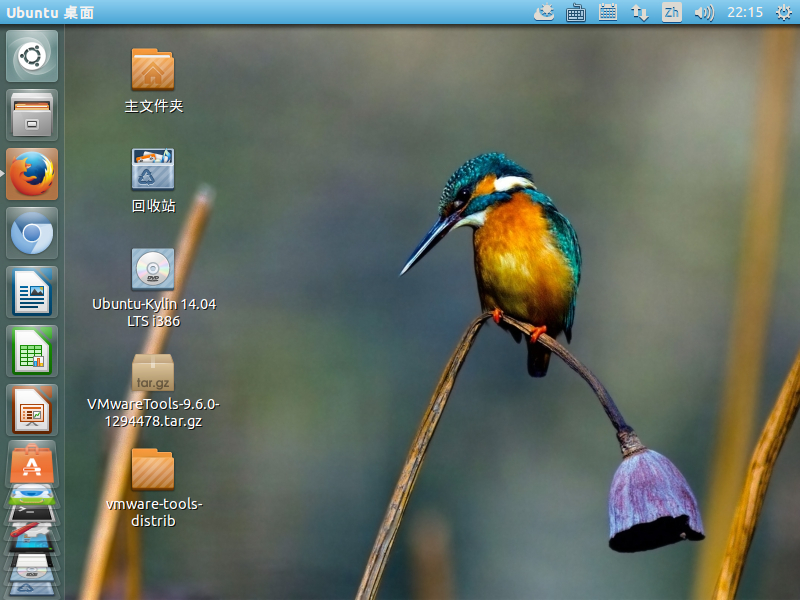Open System Settings wrench-and-gear launcher icon

point(32,530)
